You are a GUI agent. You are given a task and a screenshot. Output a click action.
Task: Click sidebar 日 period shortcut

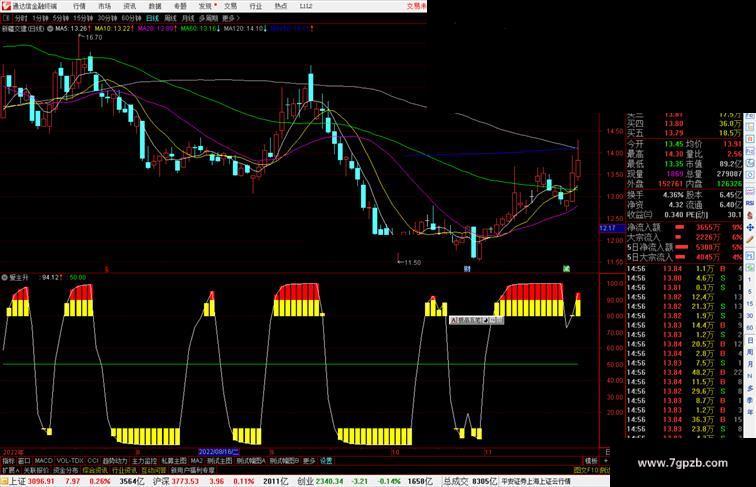click(x=750, y=340)
